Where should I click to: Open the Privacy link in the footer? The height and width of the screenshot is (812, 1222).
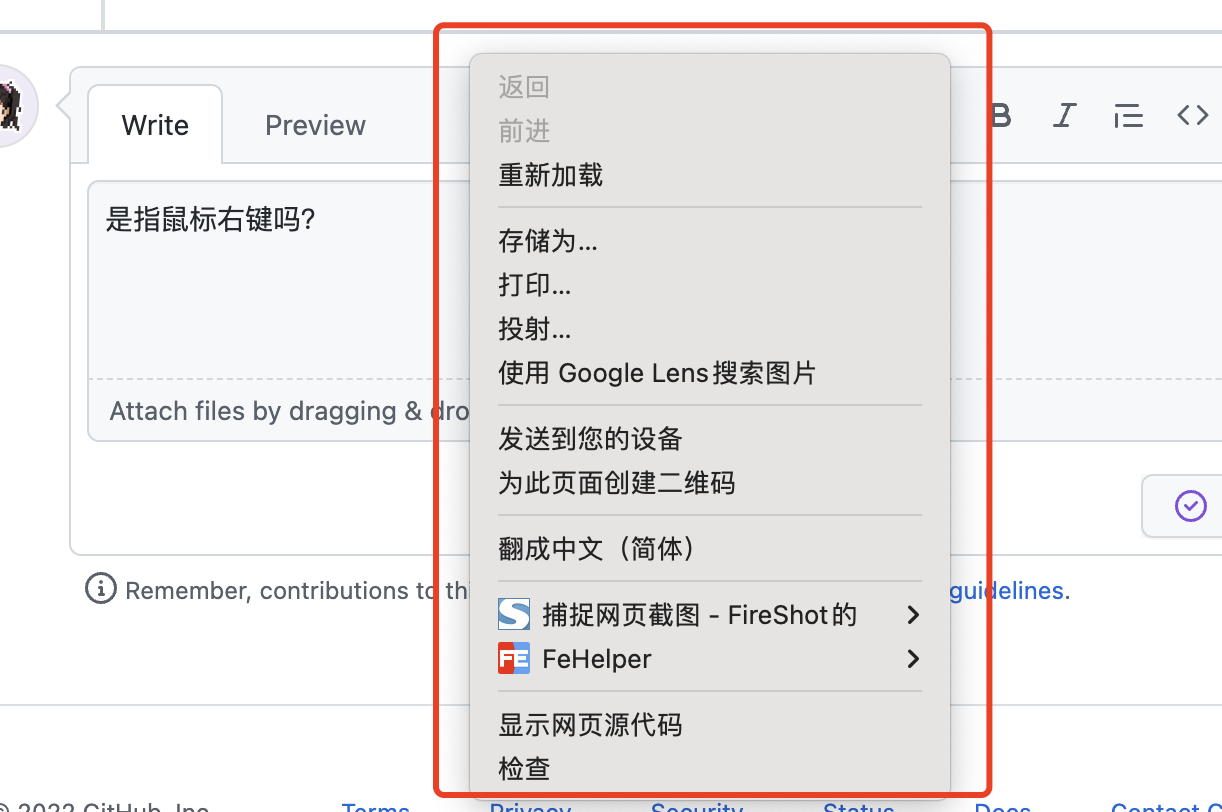point(529,806)
